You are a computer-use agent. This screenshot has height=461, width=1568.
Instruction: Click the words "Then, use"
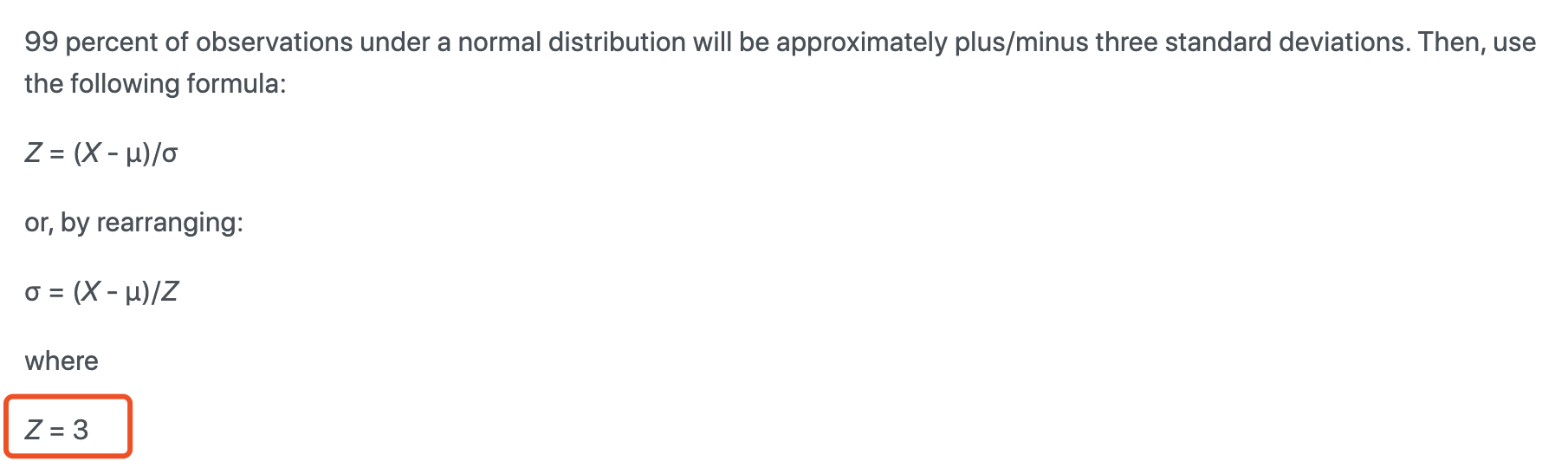coord(1476,42)
